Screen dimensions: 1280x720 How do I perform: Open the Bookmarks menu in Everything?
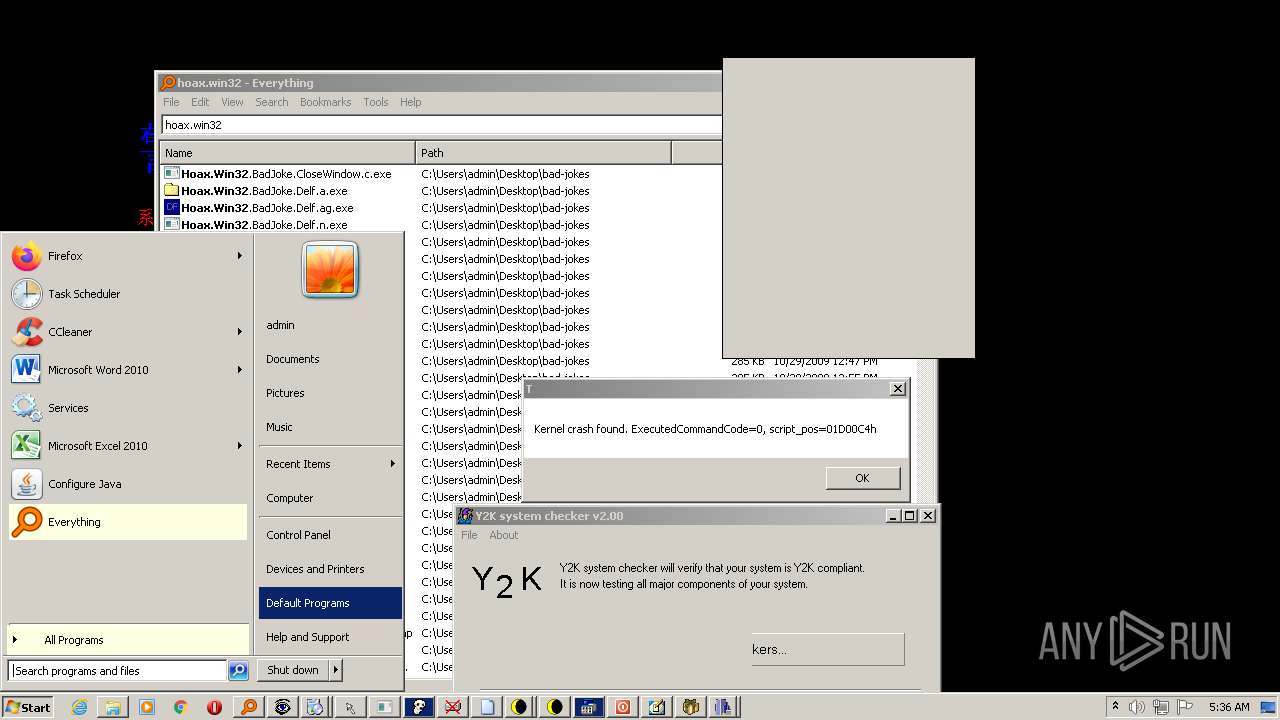[x=325, y=102]
